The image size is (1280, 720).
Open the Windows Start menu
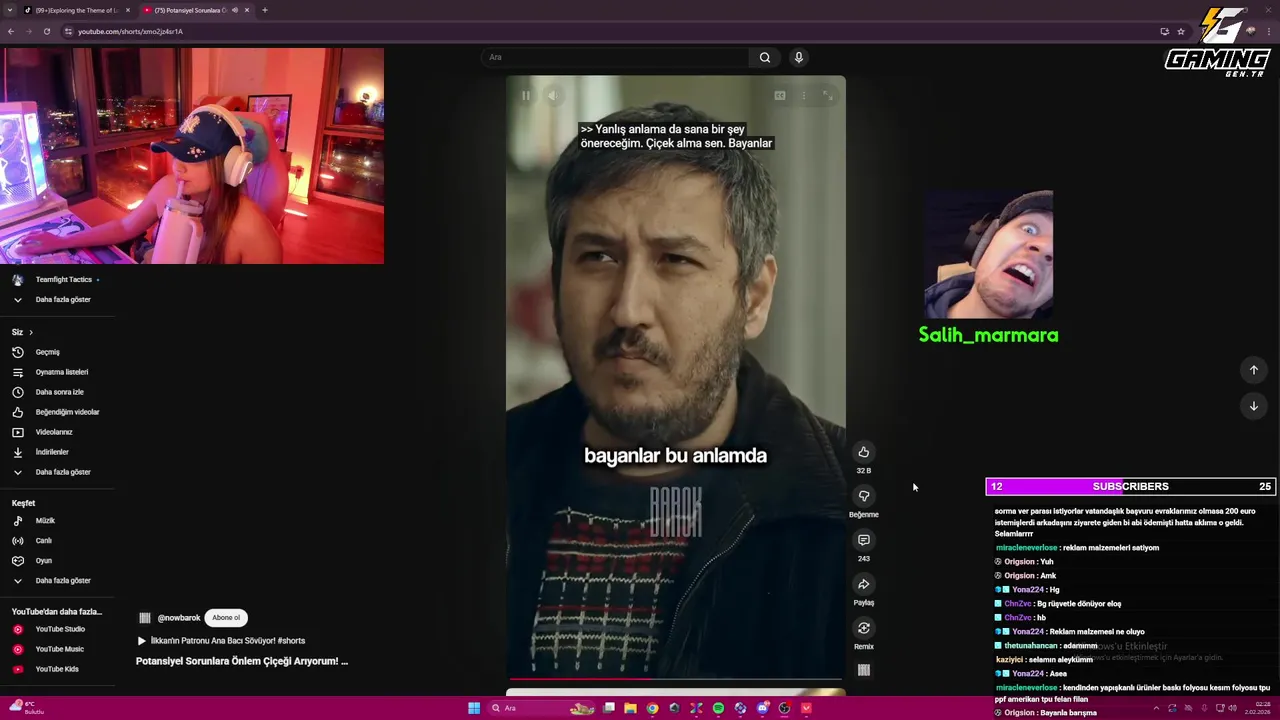[474, 708]
